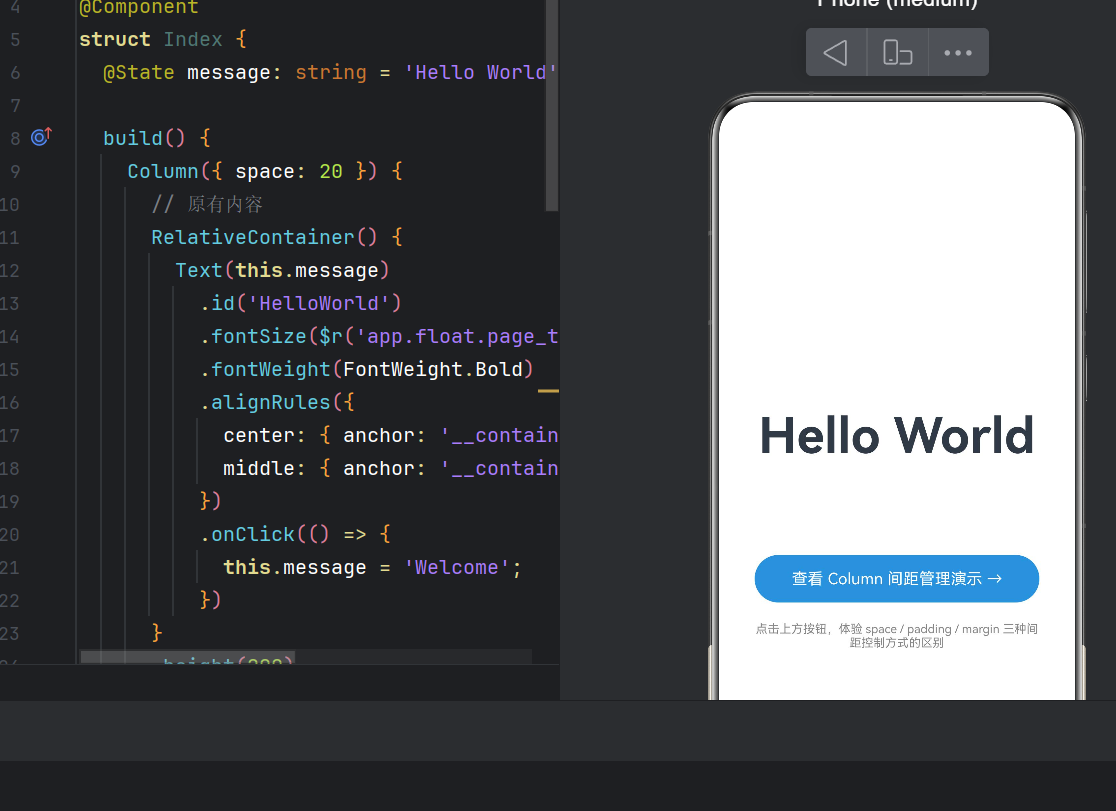Screen dimensions: 1116x811
Task: Click the 'middle:' anchor line
Action: tap(390, 469)
